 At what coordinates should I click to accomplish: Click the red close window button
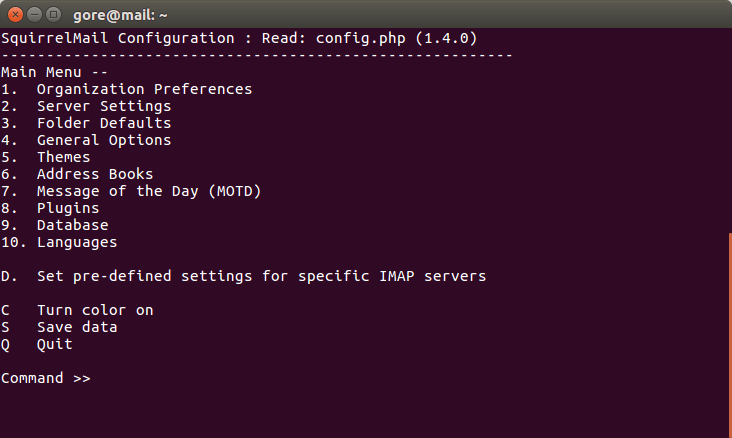(14, 14)
